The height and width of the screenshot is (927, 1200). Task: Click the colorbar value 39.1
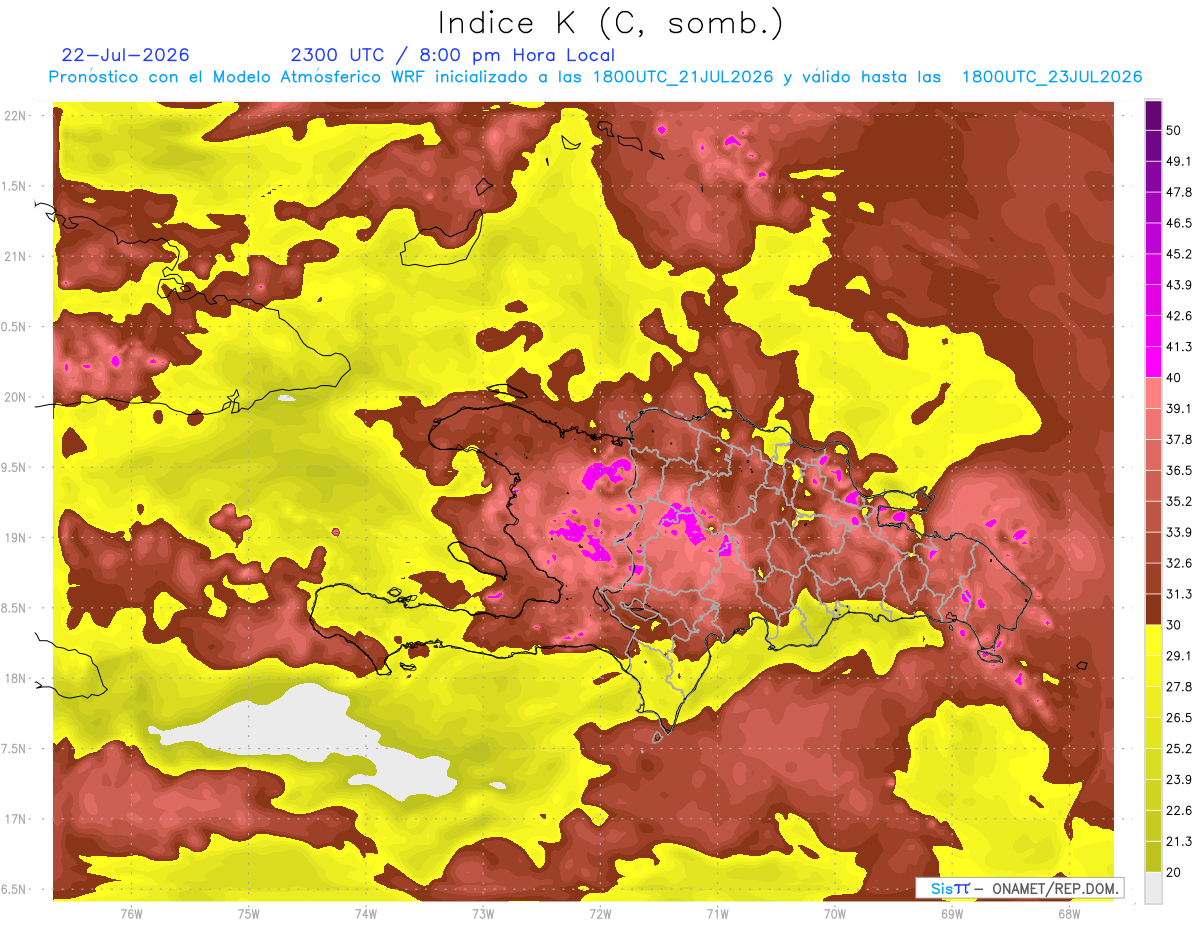[1178, 408]
